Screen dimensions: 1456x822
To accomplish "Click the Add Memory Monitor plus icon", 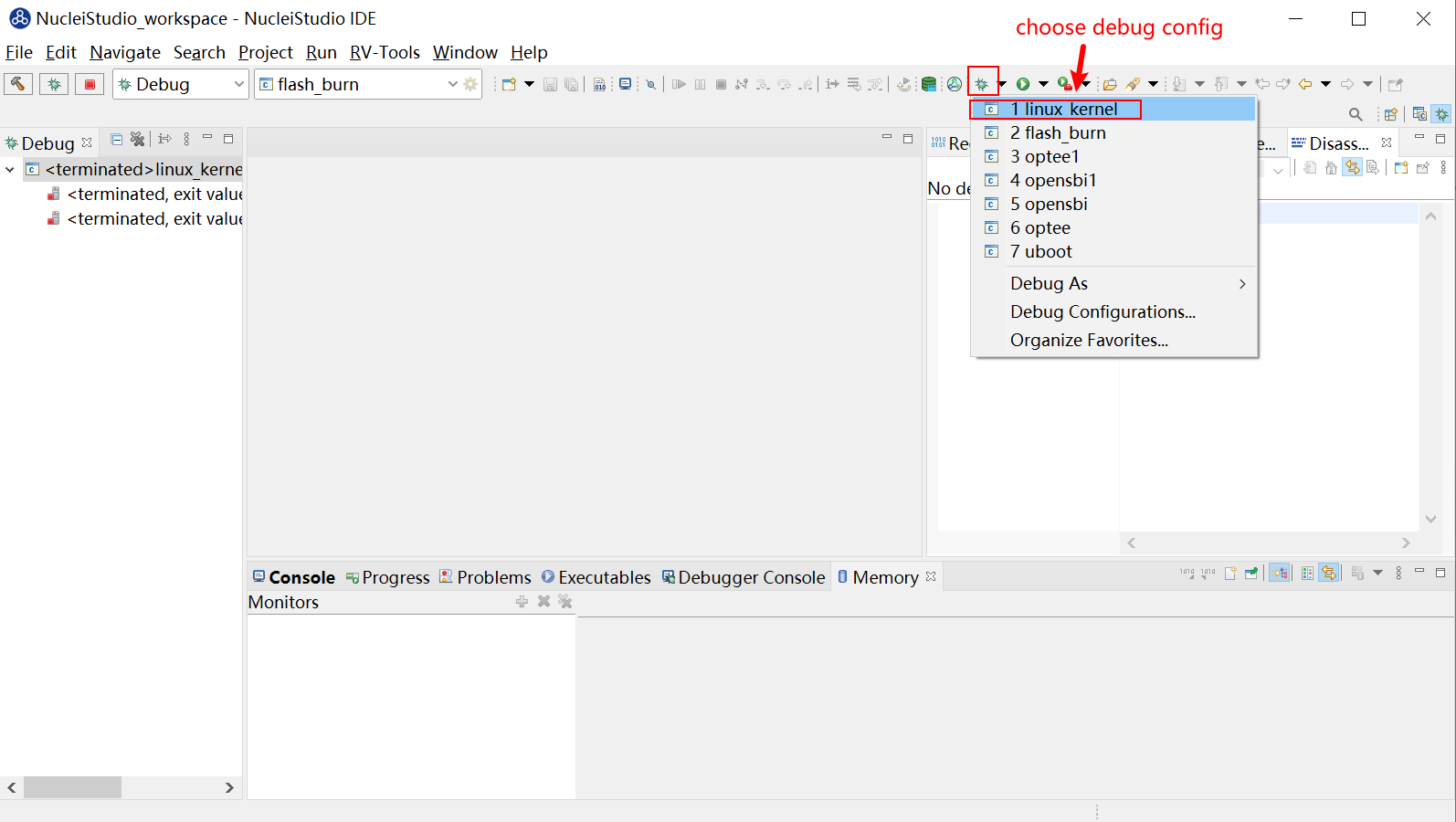I will click(x=522, y=601).
